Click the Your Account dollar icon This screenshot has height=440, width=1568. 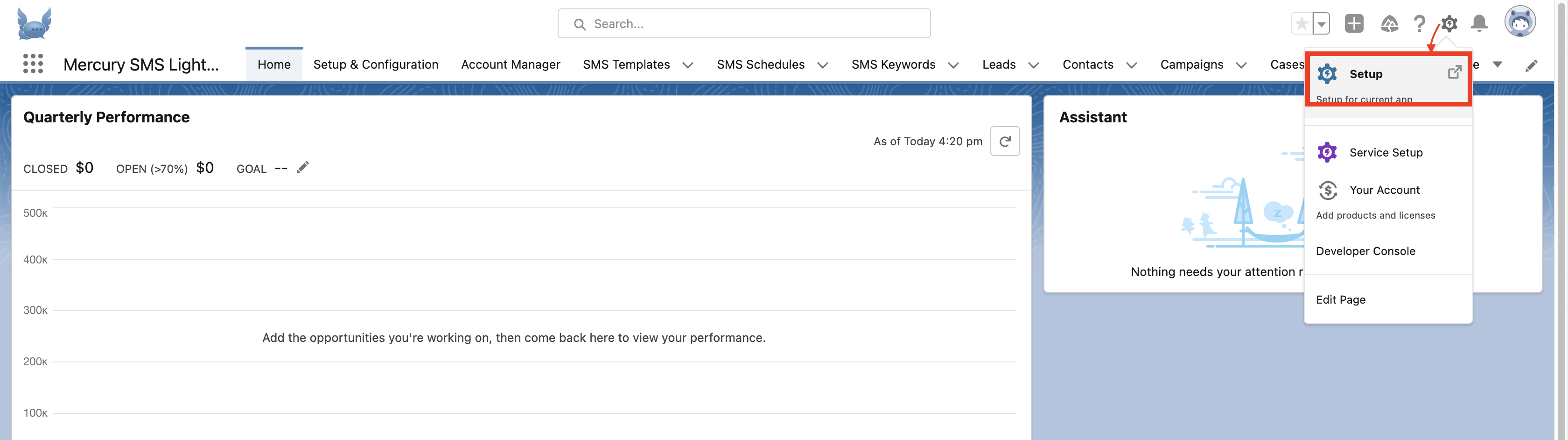click(x=1327, y=190)
